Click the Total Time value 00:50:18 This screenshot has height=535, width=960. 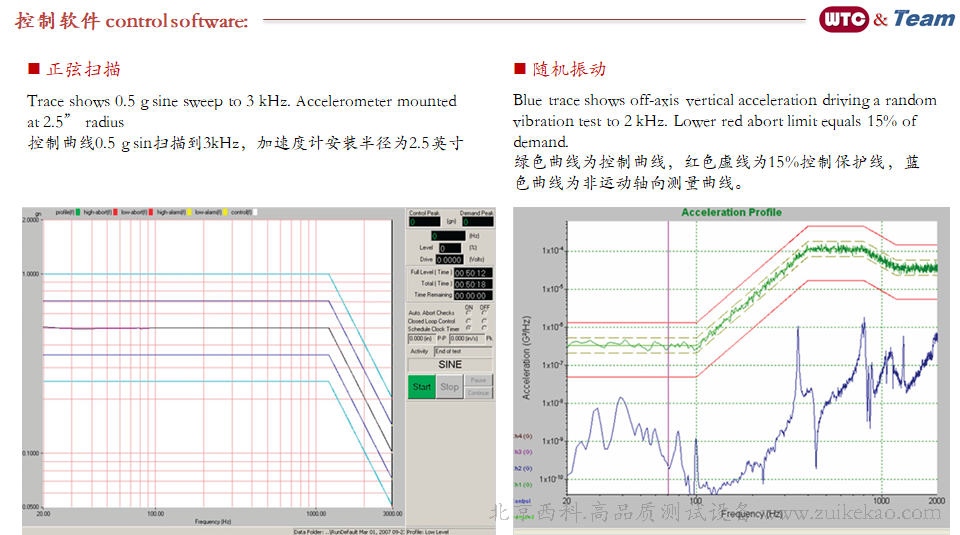[x=473, y=284]
